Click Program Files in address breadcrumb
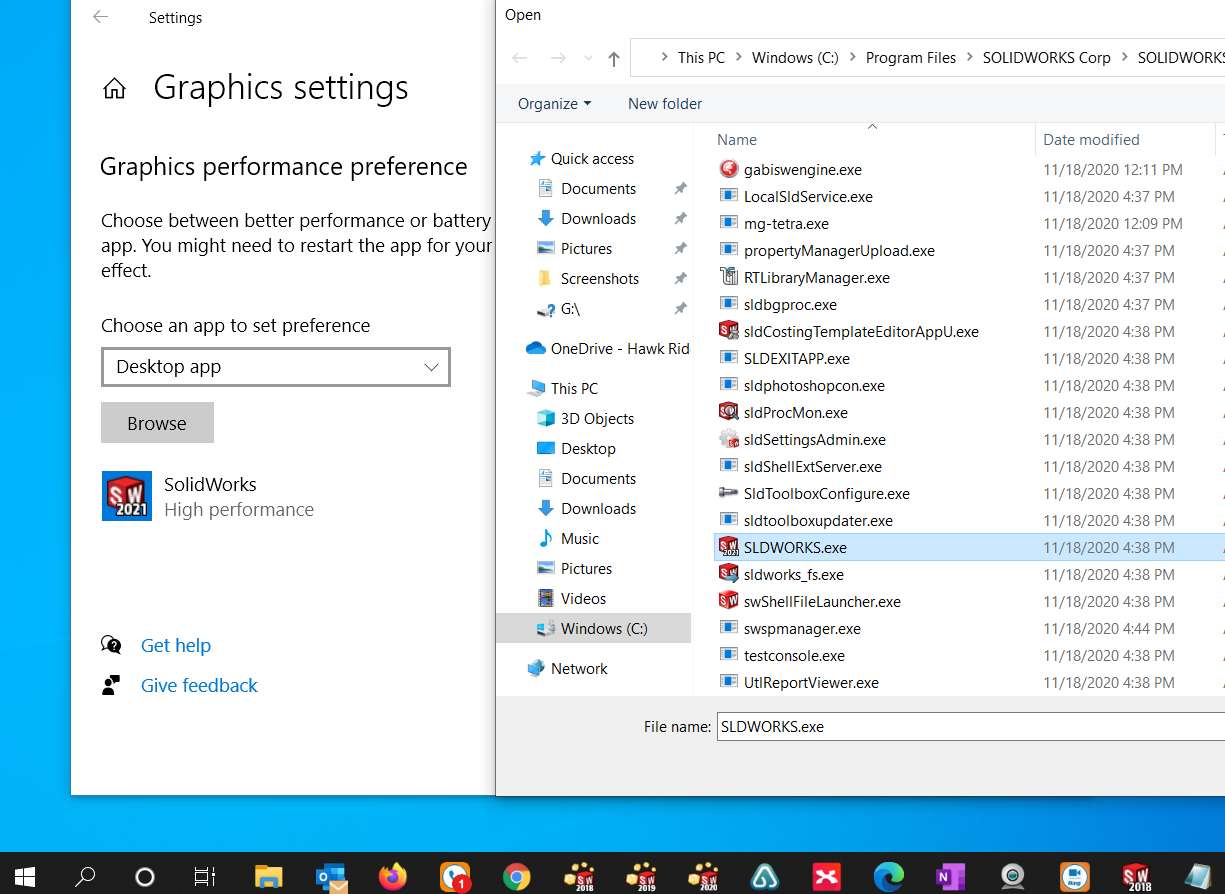 click(x=911, y=58)
